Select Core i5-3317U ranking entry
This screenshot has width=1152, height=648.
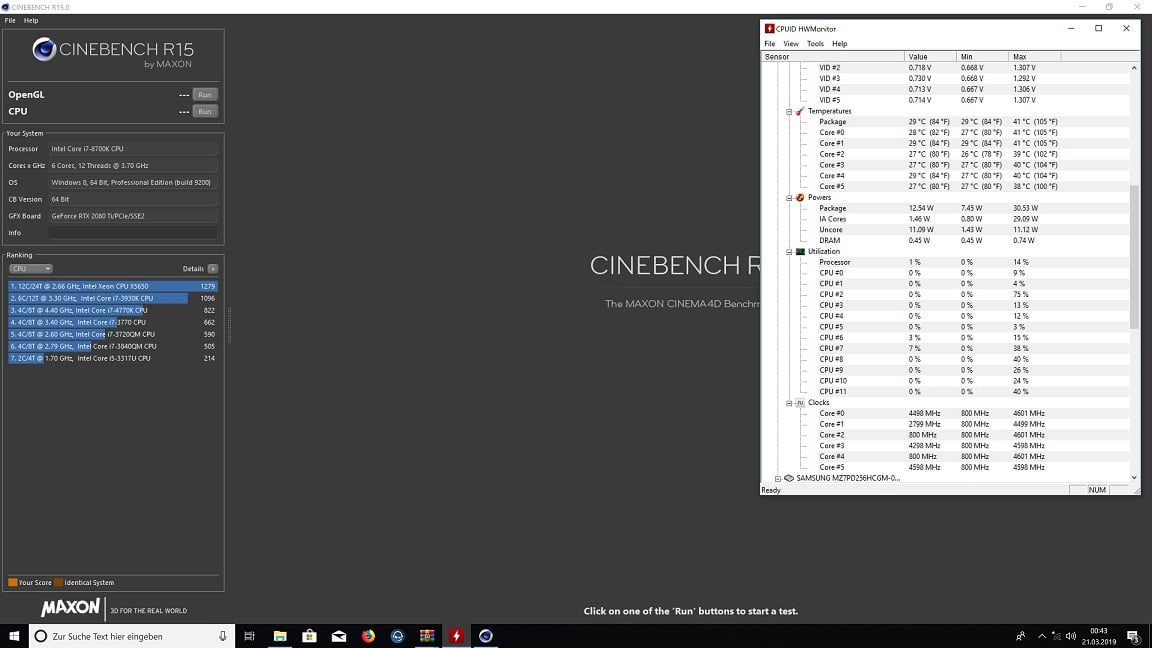tap(113, 359)
